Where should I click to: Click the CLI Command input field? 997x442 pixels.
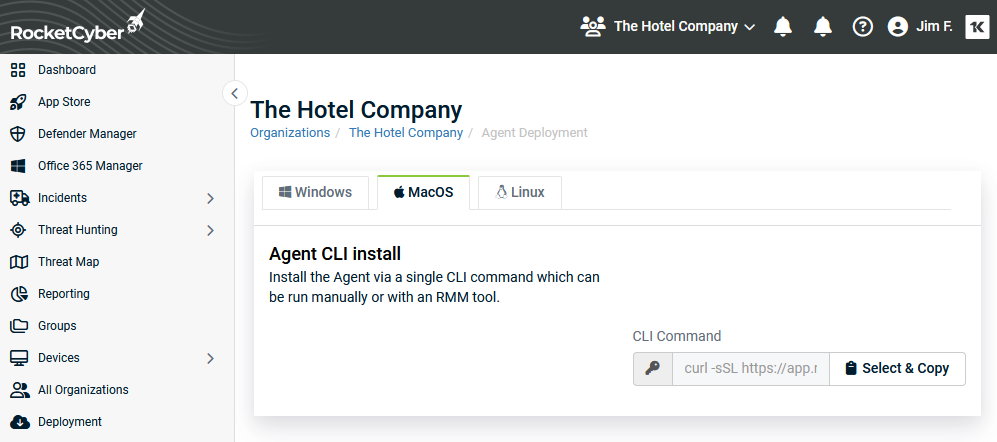750,369
